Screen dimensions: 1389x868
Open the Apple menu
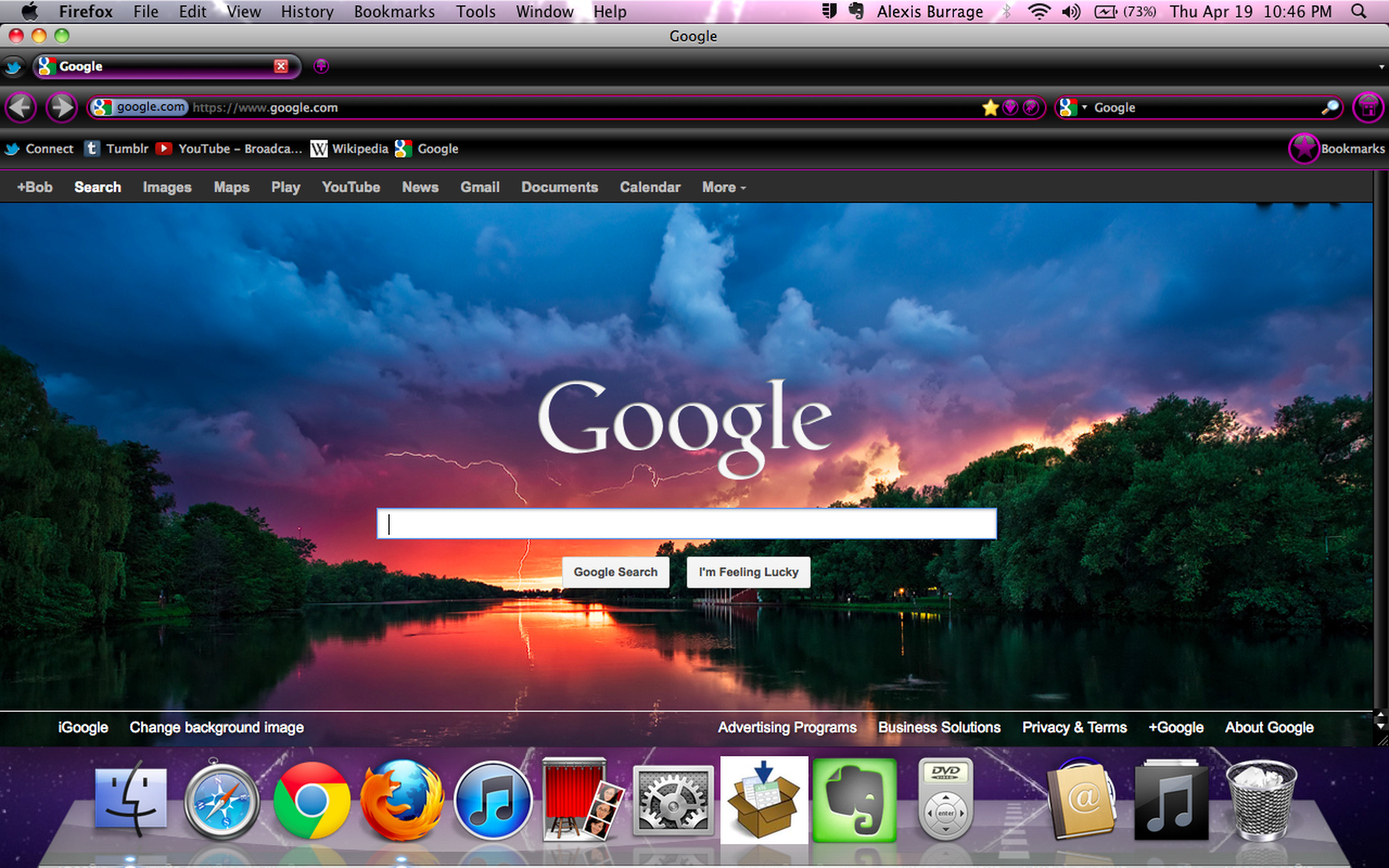pyautogui.click(x=30, y=12)
